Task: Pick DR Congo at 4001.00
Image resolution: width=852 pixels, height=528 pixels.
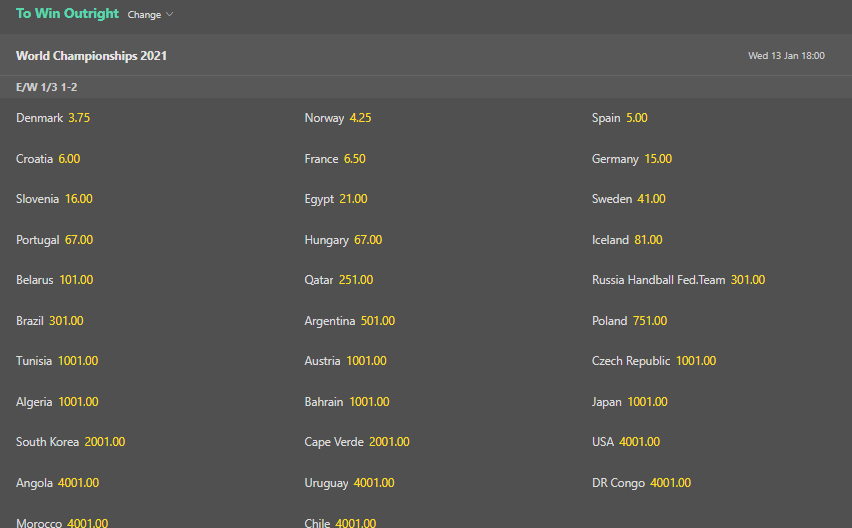Action: (x=641, y=483)
